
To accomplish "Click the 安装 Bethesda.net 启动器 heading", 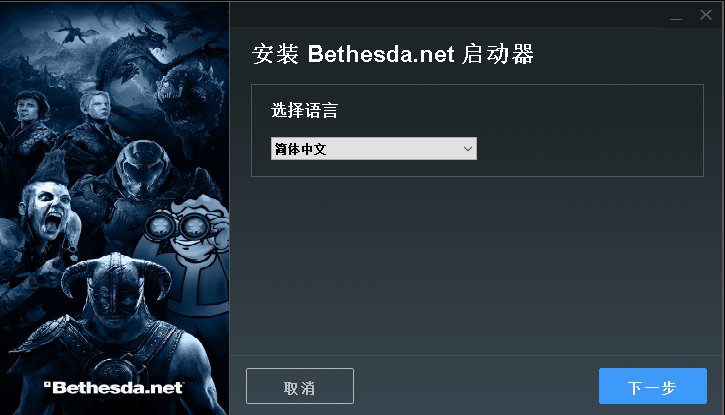I will pyautogui.click(x=393, y=54).
